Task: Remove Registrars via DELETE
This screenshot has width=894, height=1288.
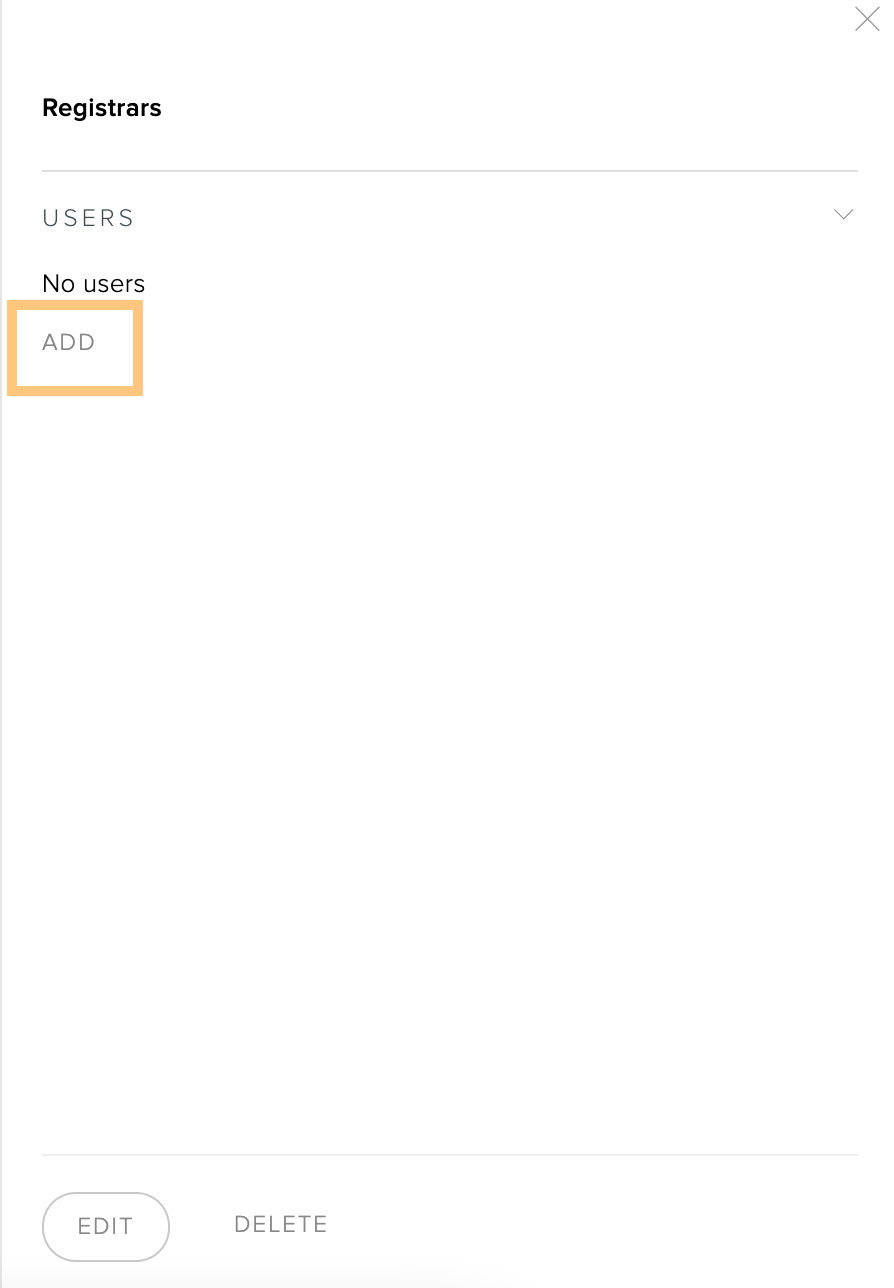Action: pyautogui.click(x=281, y=1224)
